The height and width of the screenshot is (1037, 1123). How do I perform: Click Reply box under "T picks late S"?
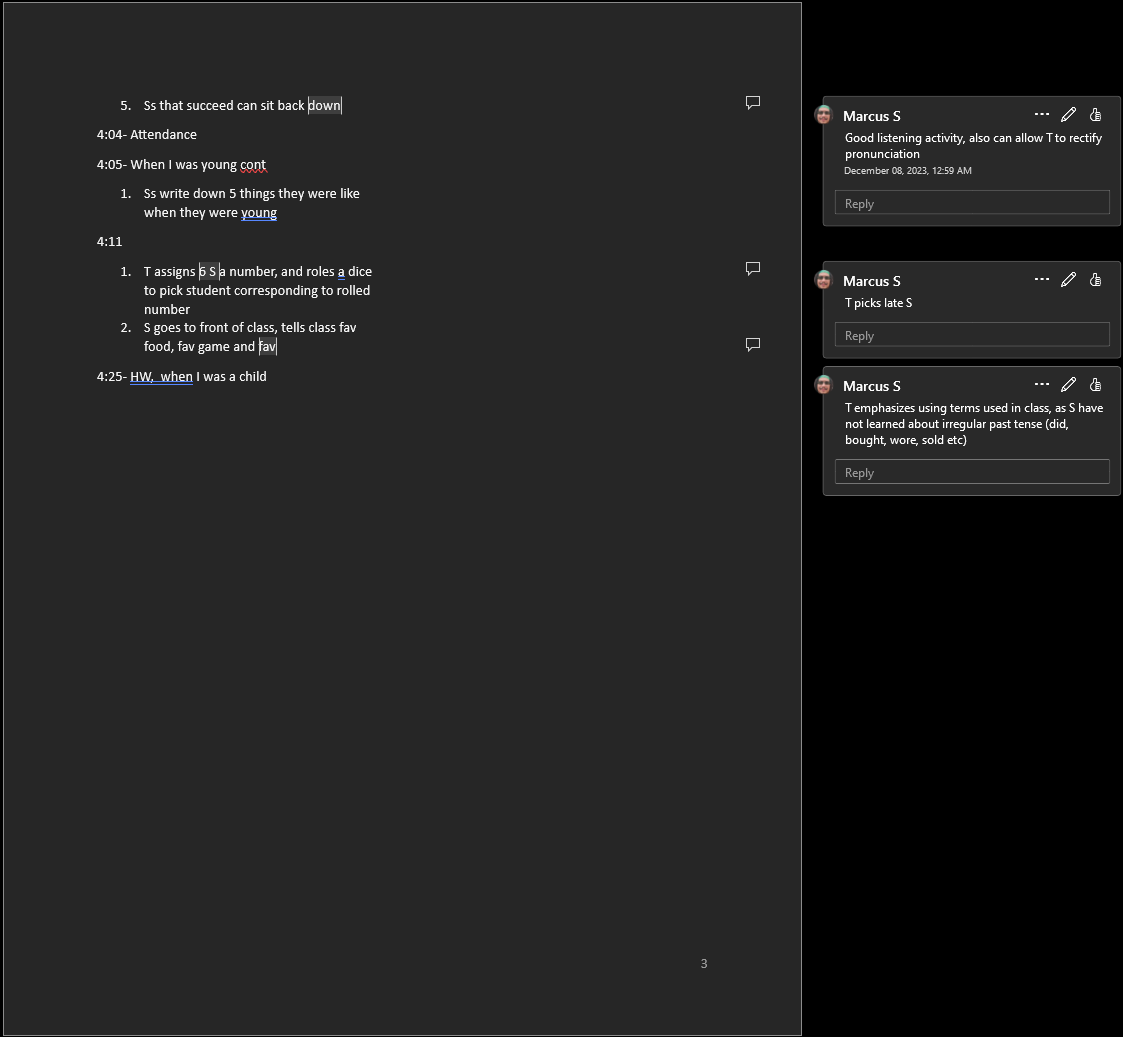click(x=971, y=335)
